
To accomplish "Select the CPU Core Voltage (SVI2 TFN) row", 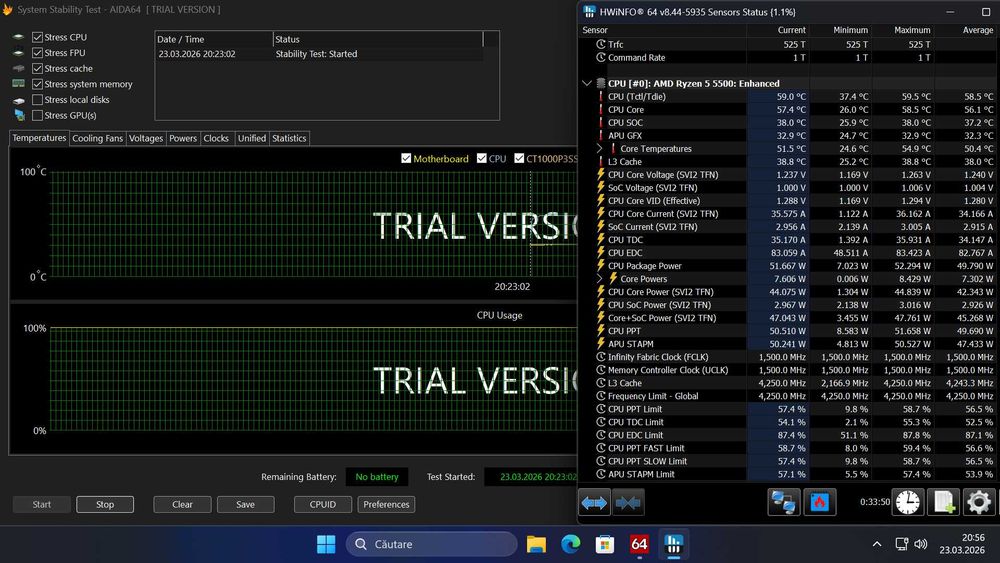I will pos(789,175).
